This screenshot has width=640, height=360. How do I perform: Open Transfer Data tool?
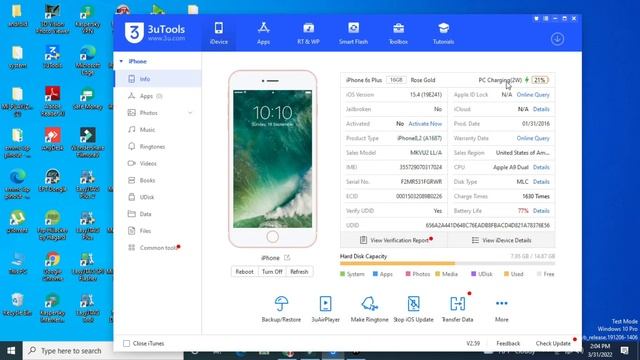(x=458, y=309)
